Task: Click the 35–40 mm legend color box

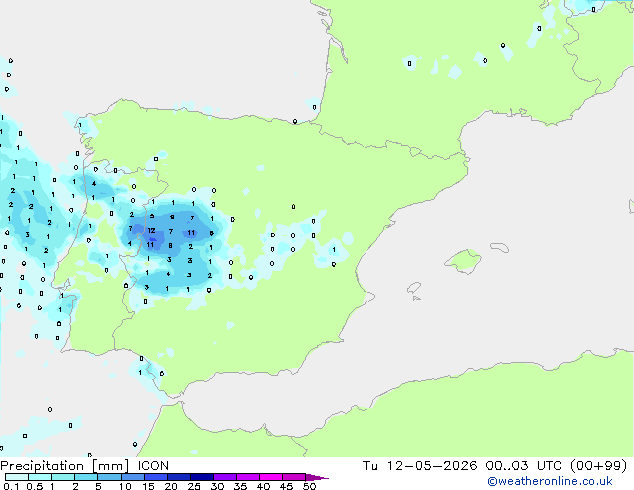Action: (248, 477)
